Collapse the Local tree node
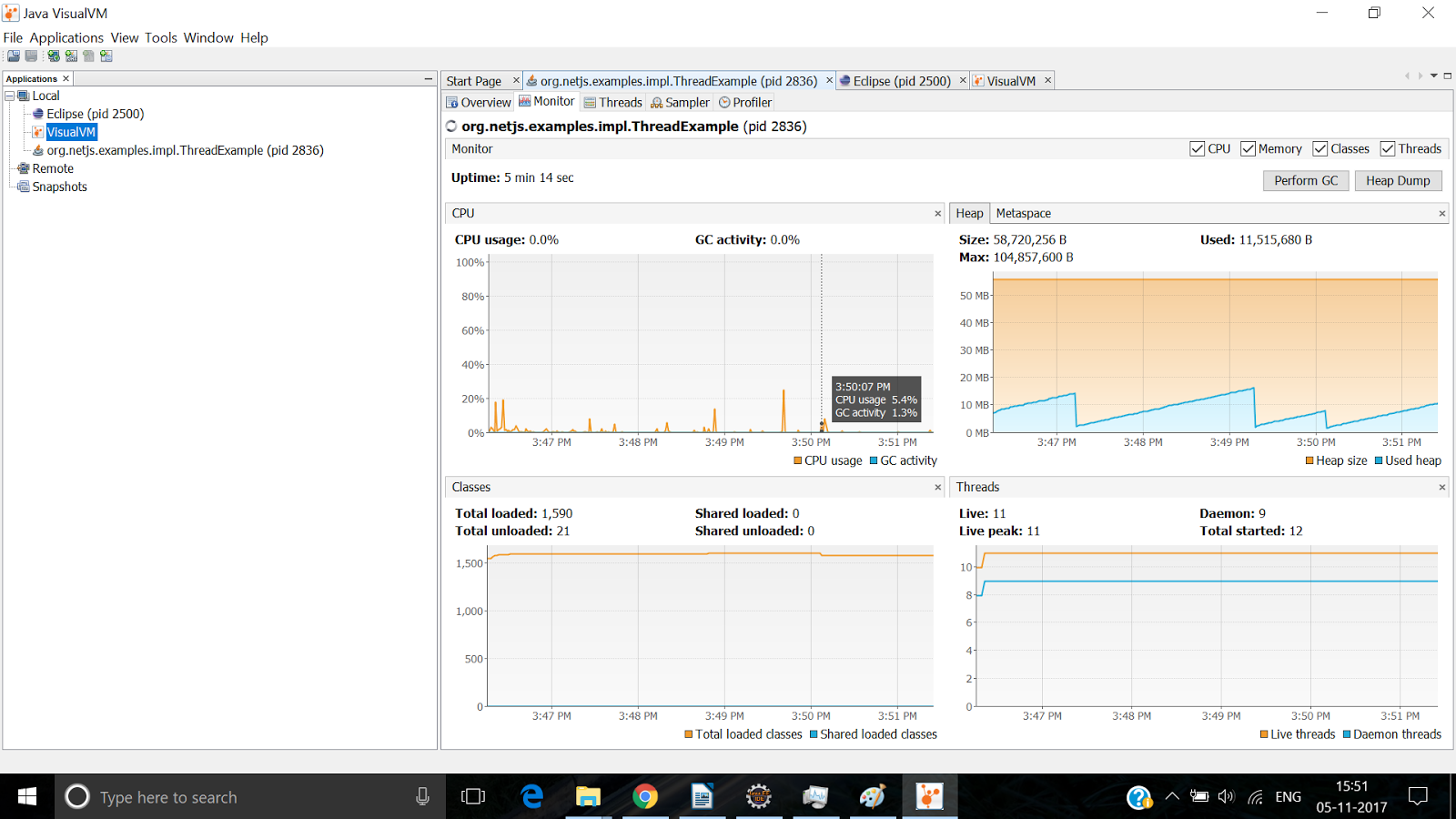Image resolution: width=1456 pixels, height=819 pixels. 10,96
